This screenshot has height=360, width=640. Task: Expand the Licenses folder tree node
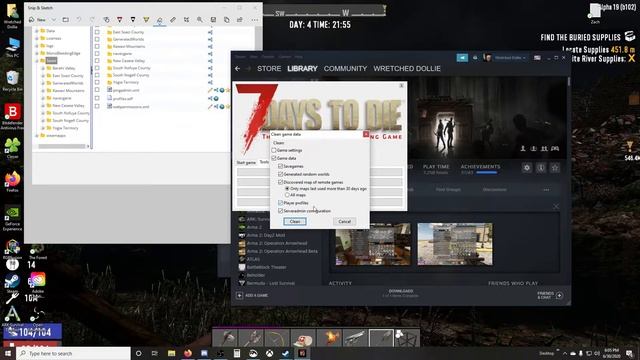click(x=37, y=38)
